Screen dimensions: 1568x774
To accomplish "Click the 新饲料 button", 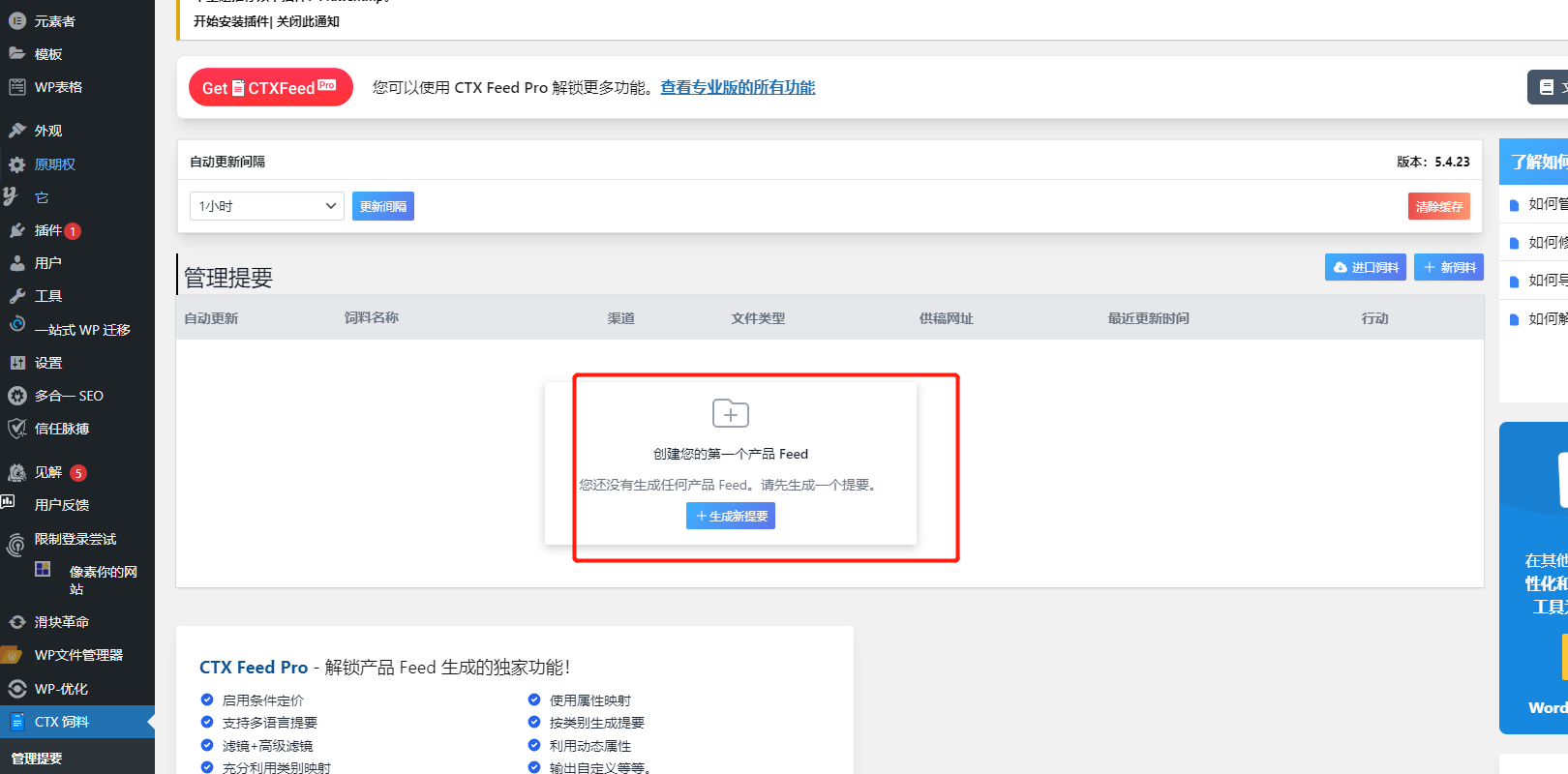I will pos(1448,267).
